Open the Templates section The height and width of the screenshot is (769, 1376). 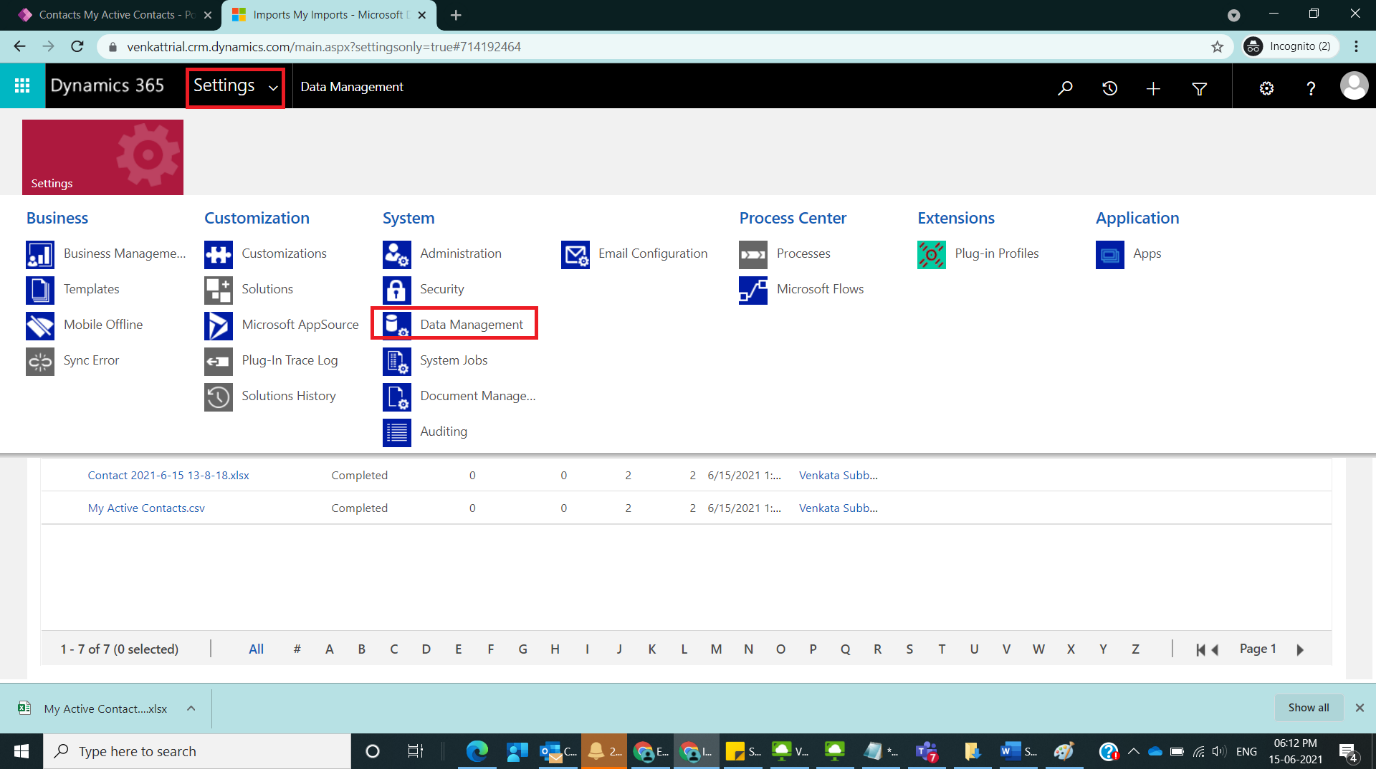(93, 289)
